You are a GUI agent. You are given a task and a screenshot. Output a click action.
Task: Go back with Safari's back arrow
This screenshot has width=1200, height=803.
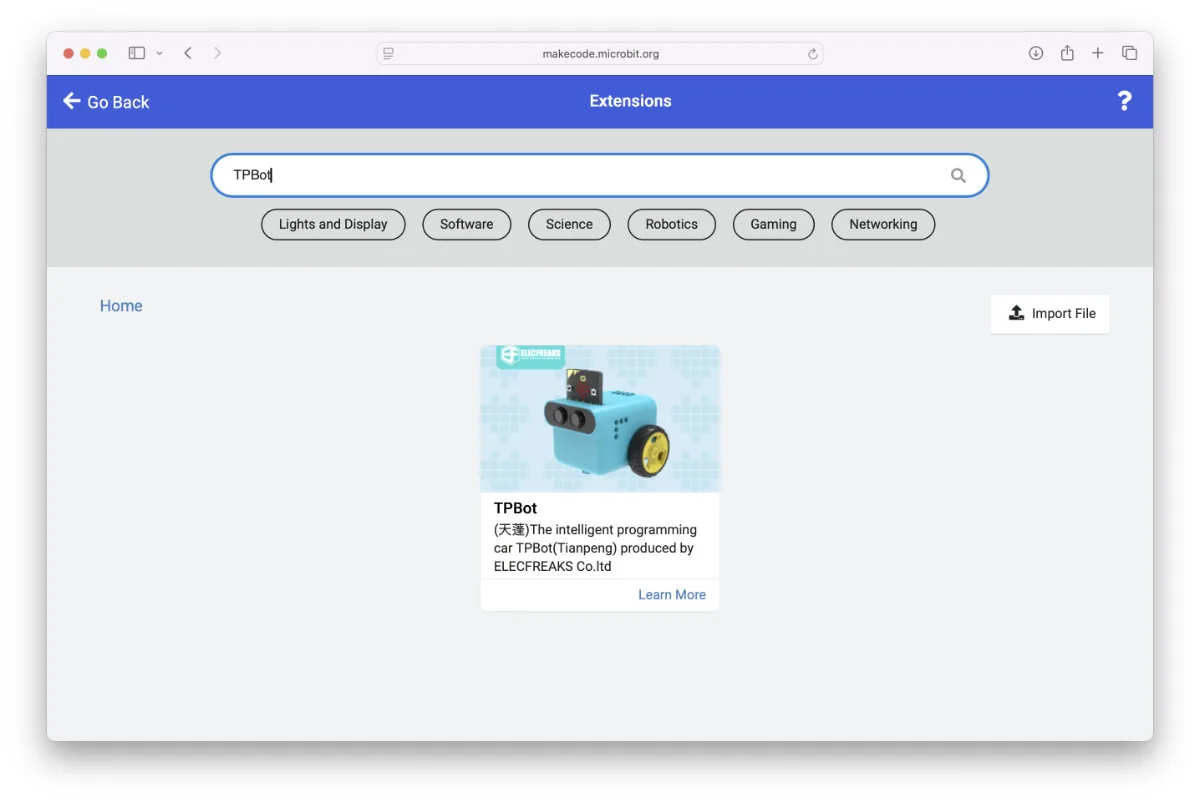(187, 53)
